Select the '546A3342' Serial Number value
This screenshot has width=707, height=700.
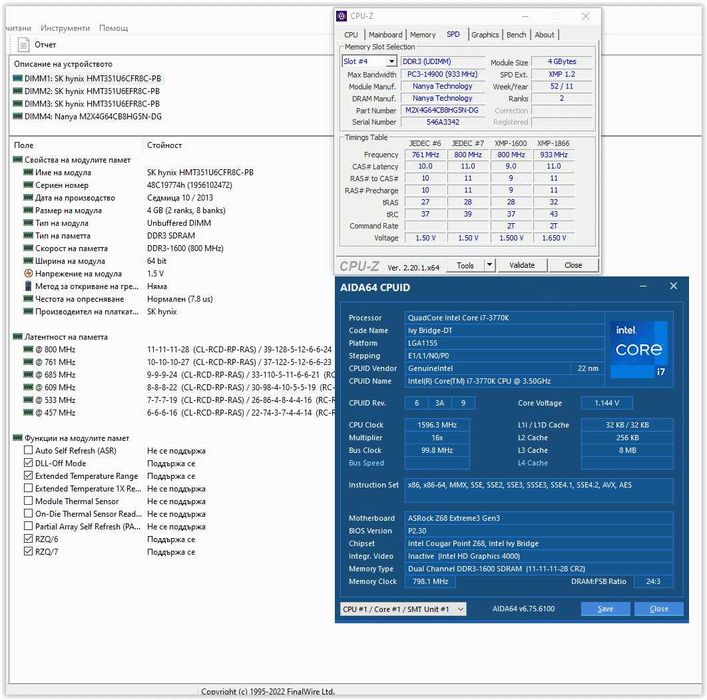(x=442, y=122)
